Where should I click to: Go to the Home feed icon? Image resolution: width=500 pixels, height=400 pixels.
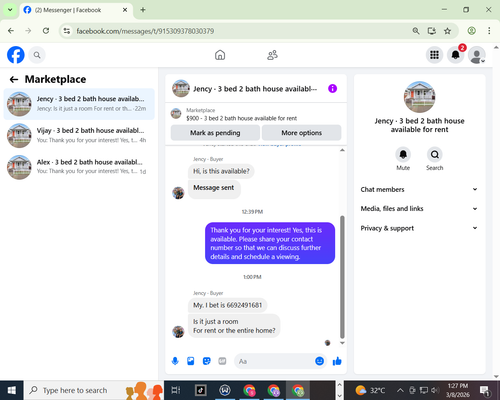220,55
